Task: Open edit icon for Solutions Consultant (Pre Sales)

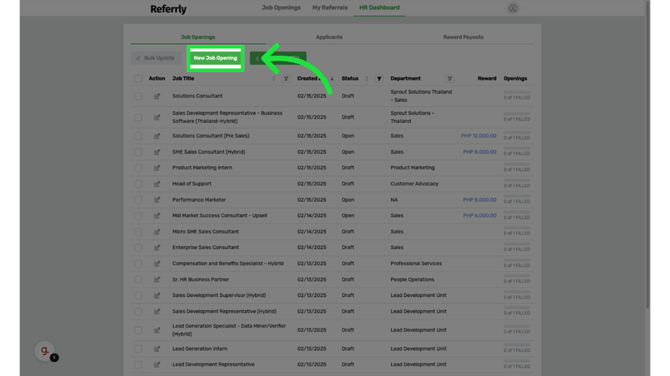Action: 157,136
